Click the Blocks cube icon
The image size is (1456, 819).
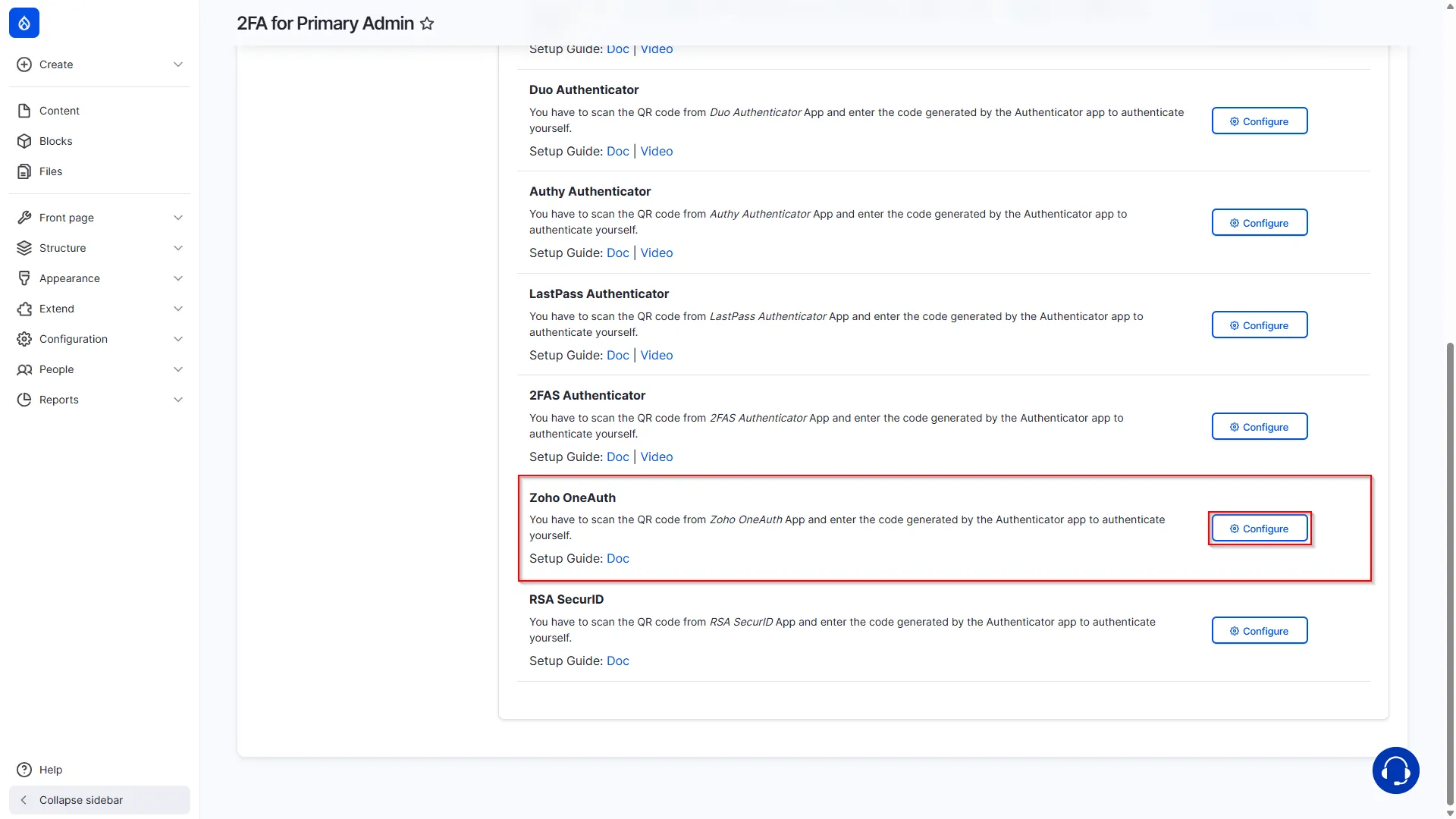click(24, 141)
